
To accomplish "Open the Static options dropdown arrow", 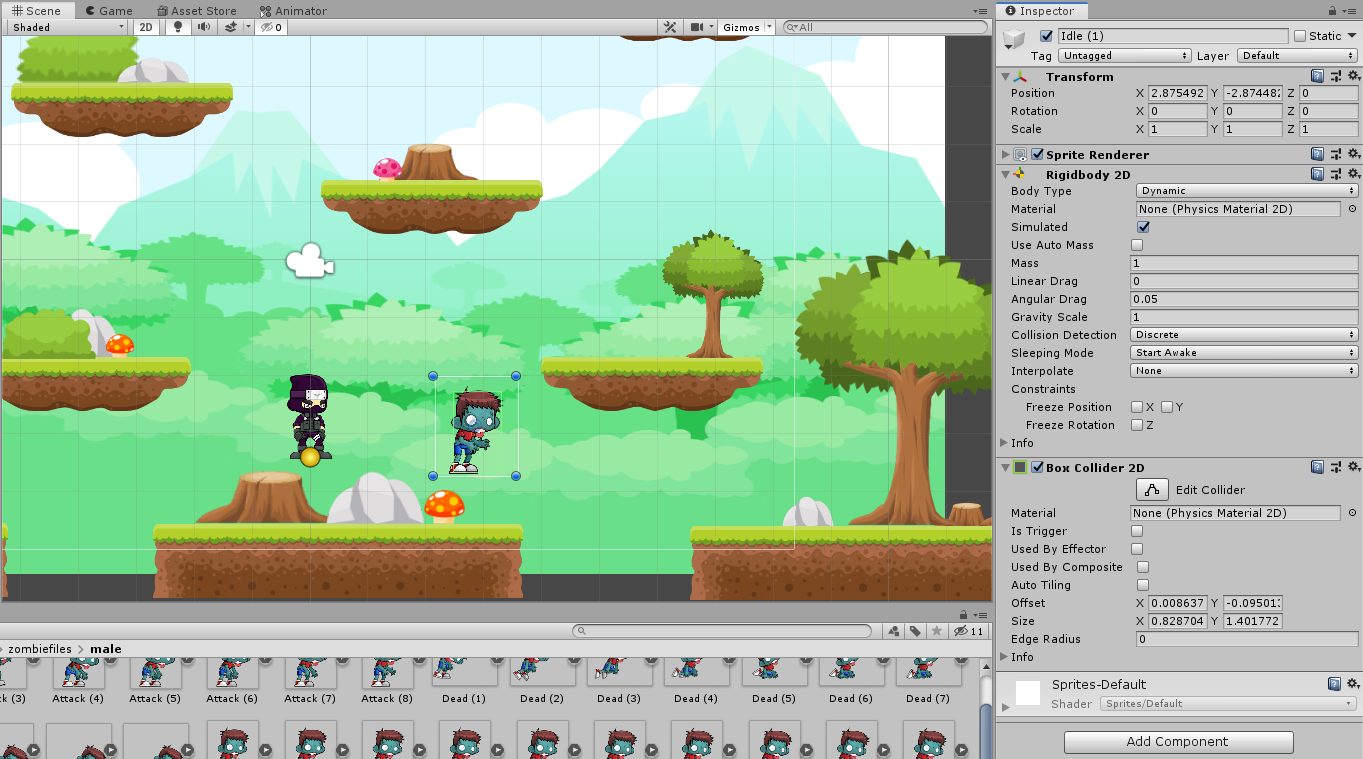I will (1352, 36).
